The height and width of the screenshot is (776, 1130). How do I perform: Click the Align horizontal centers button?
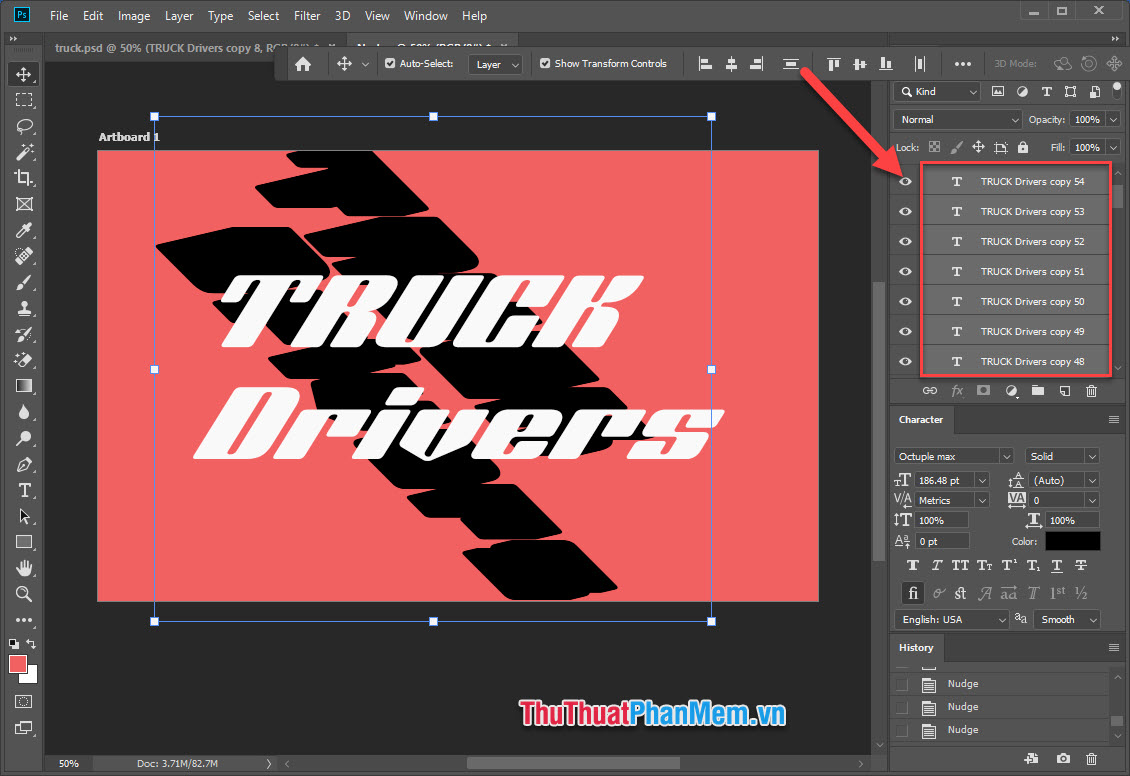tap(730, 63)
